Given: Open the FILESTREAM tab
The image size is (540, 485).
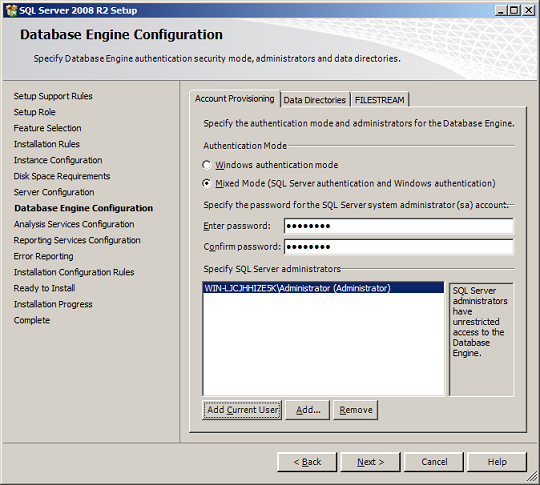Looking at the screenshot, I should (380, 100).
